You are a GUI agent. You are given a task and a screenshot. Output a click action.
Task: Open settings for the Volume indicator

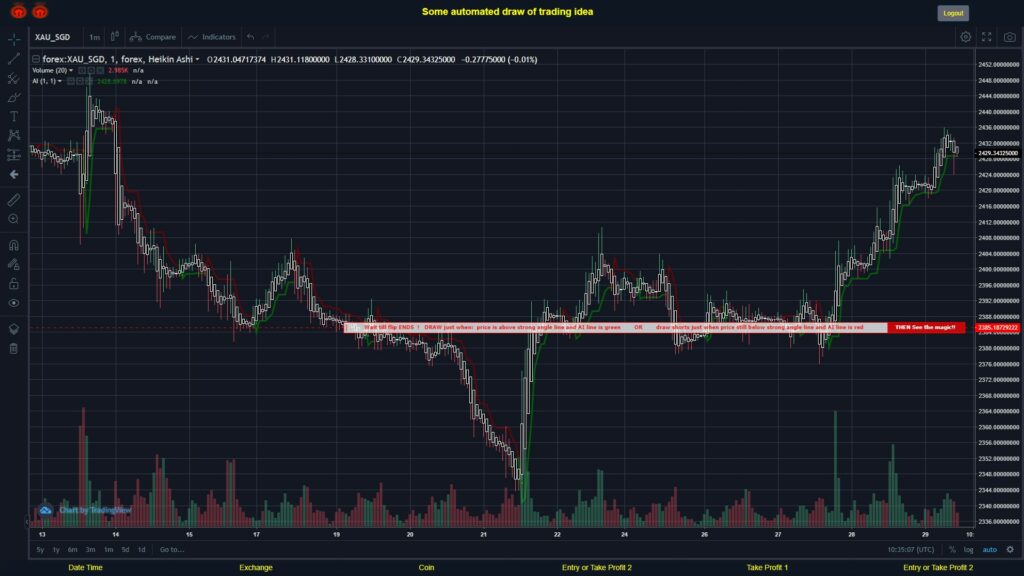tap(91, 71)
